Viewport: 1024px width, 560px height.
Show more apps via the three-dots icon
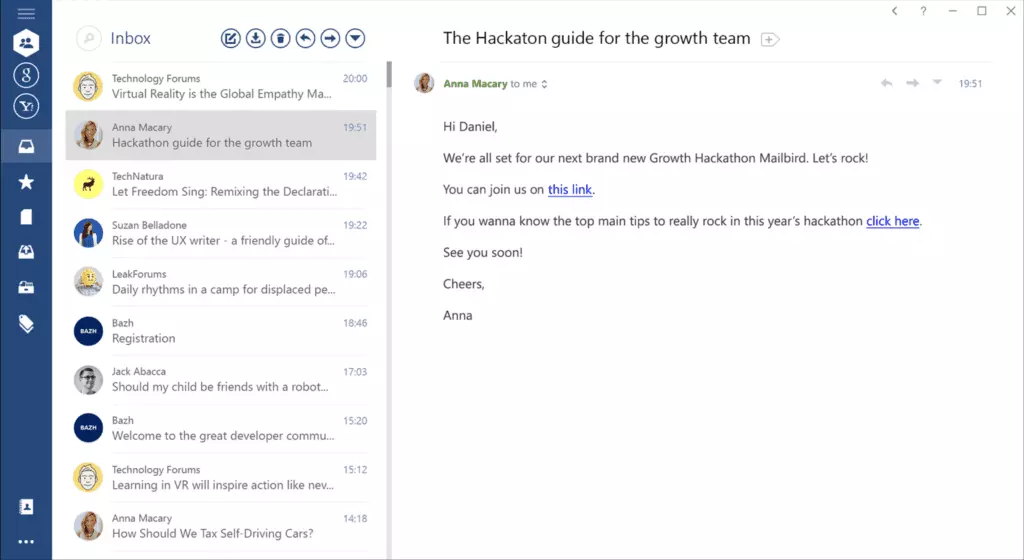tap(26, 542)
